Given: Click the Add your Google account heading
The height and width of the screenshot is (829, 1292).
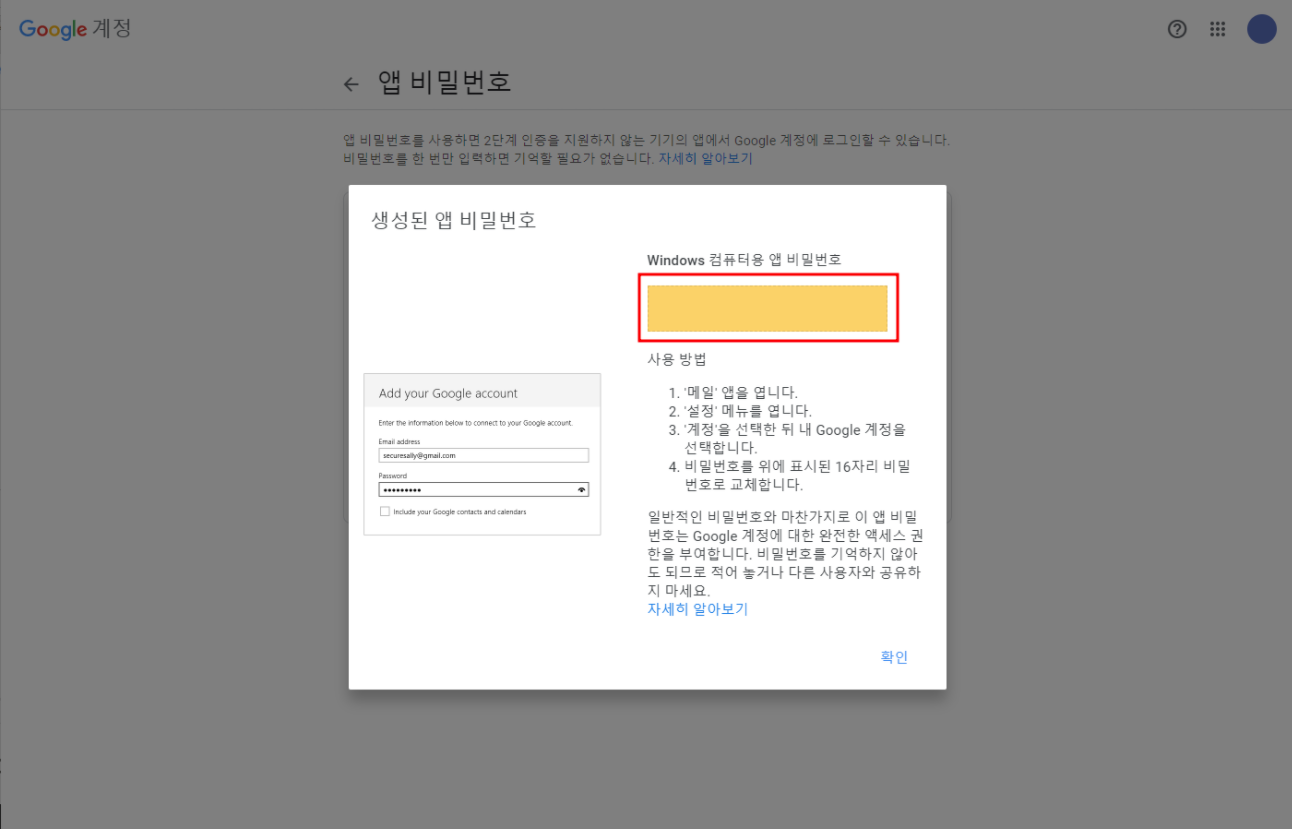Looking at the screenshot, I should click(x=448, y=393).
